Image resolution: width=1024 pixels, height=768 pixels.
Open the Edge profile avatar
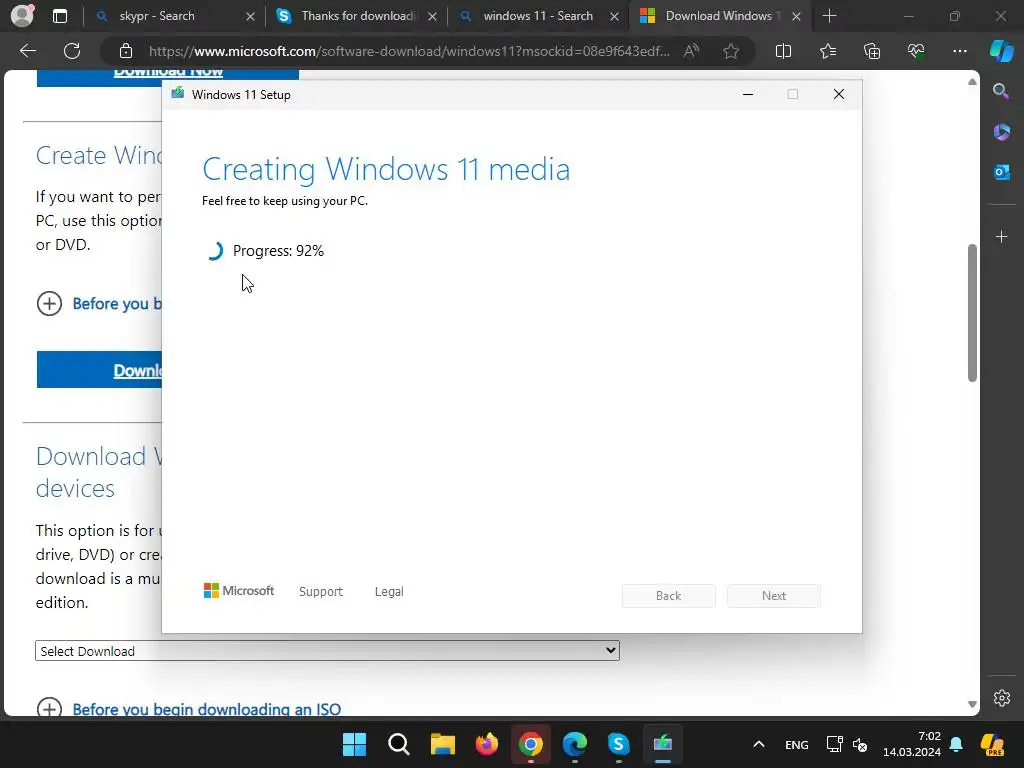tap(22, 16)
